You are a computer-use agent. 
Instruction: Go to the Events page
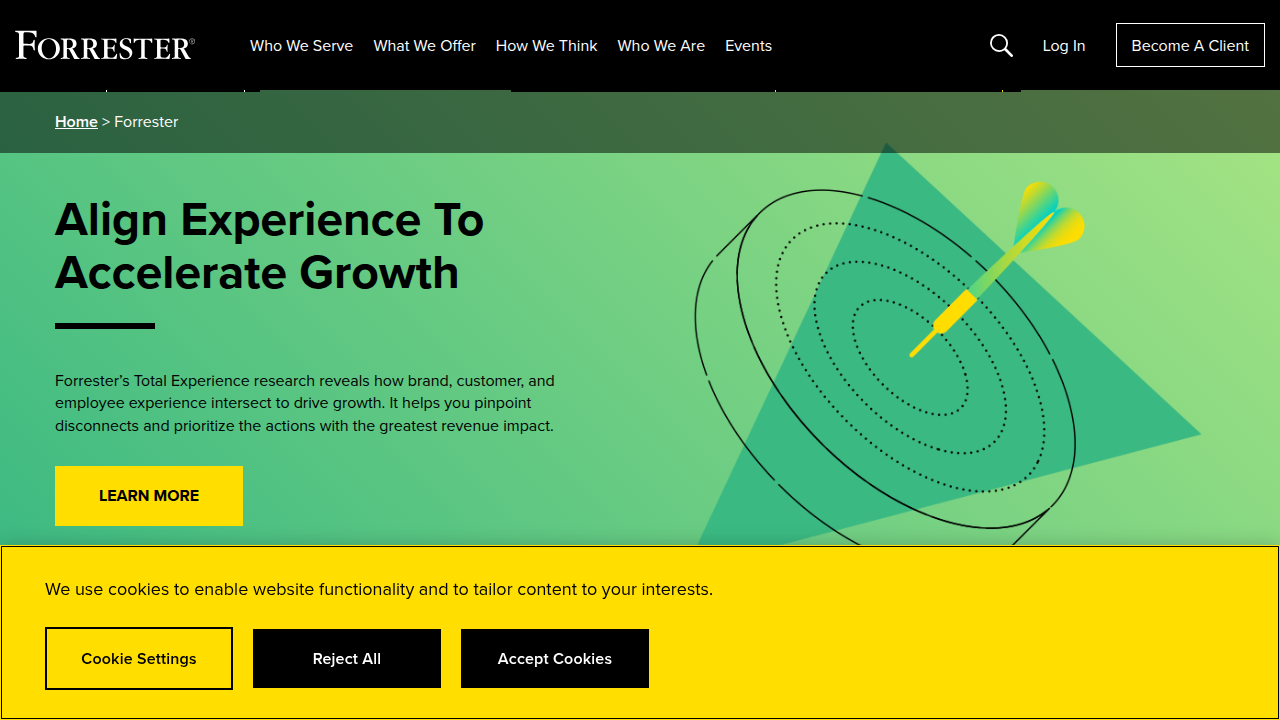pyautogui.click(x=748, y=45)
